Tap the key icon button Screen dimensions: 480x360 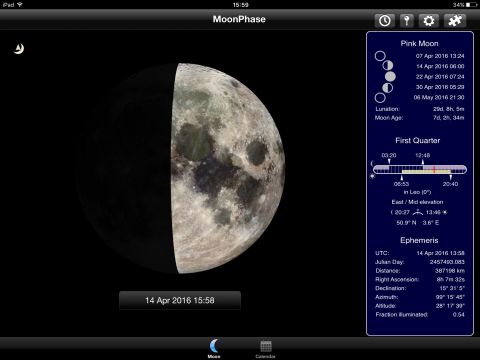click(x=406, y=21)
